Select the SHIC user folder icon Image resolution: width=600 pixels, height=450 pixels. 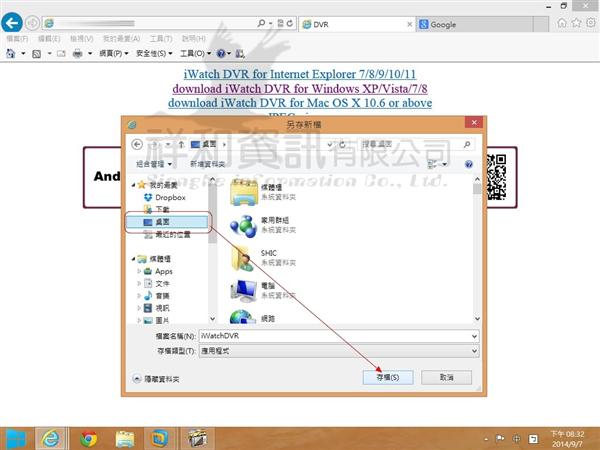(244, 258)
